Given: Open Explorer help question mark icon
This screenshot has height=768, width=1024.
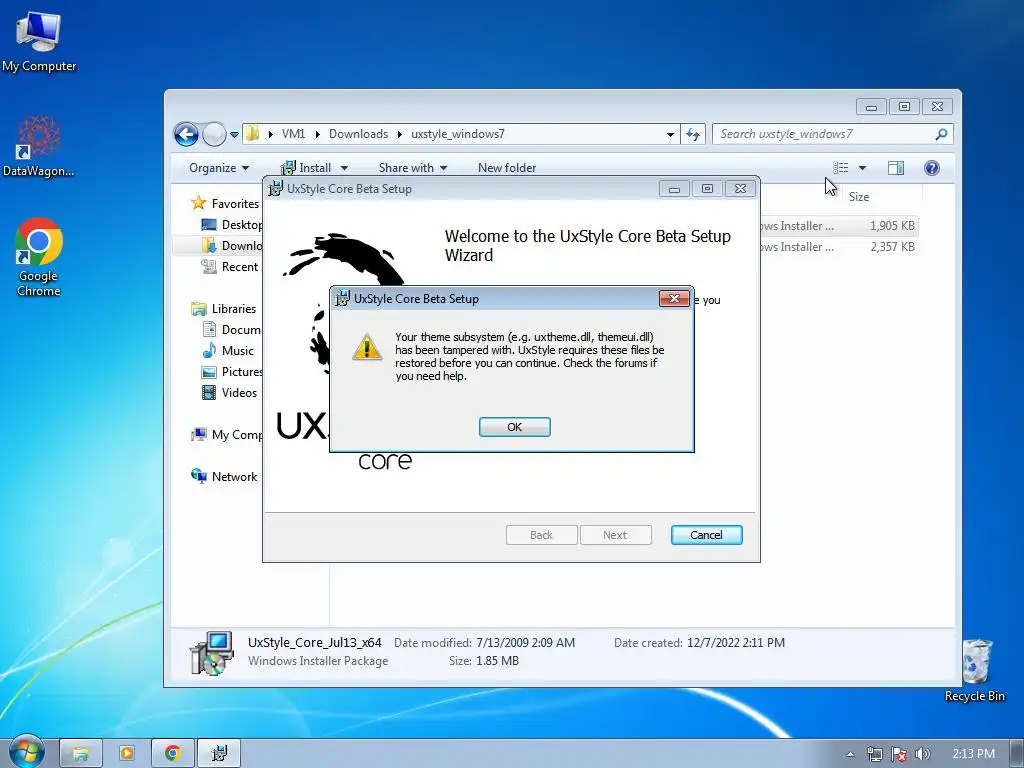Looking at the screenshot, I should pyautogui.click(x=932, y=168).
